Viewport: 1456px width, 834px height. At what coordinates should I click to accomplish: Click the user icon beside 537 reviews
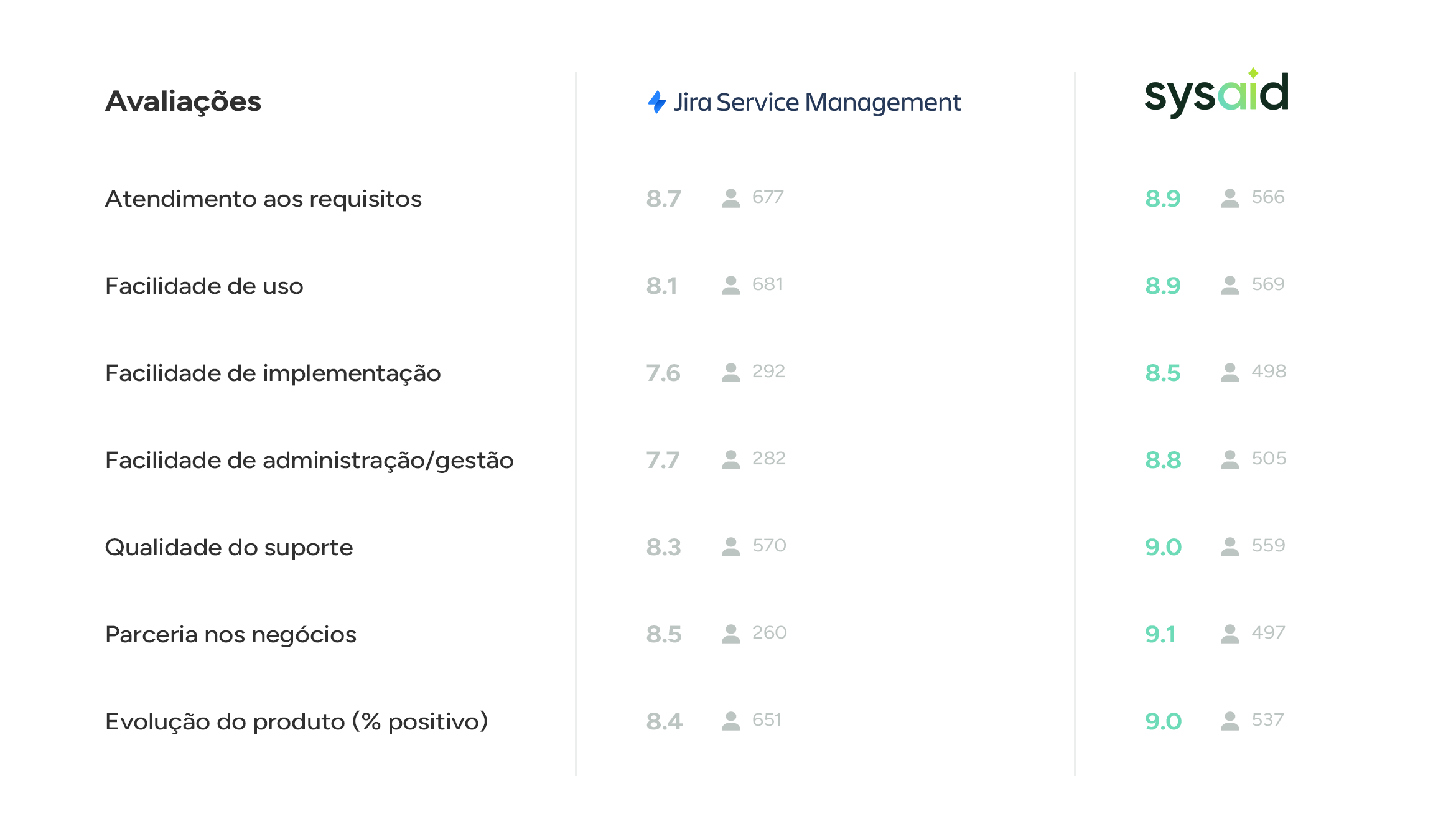tap(1230, 721)
